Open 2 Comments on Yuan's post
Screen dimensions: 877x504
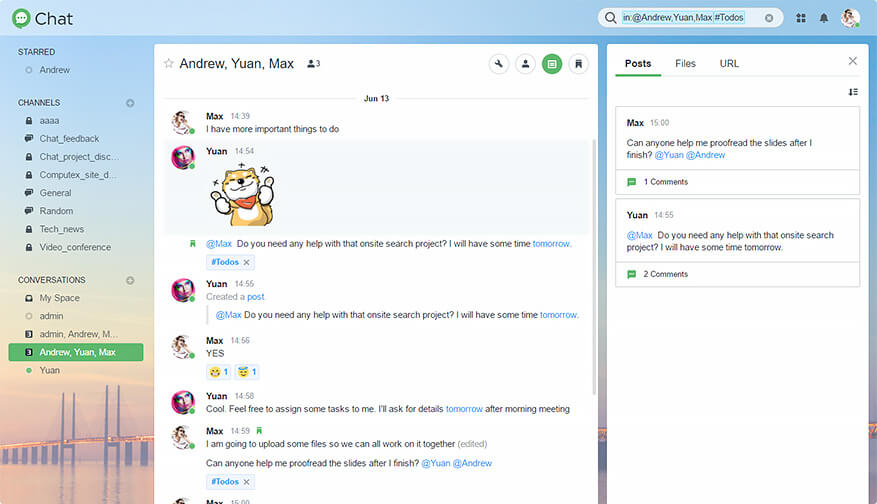[x=664, y=274]
